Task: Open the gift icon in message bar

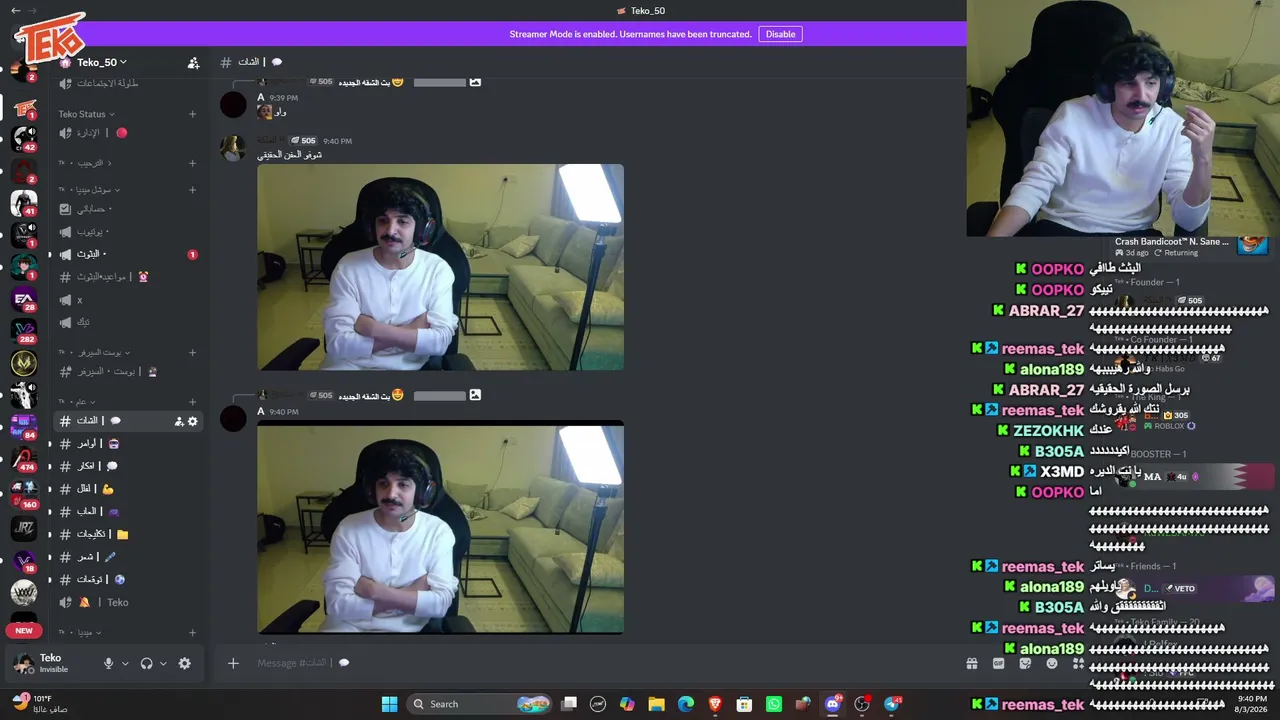Action: point(971,663)
